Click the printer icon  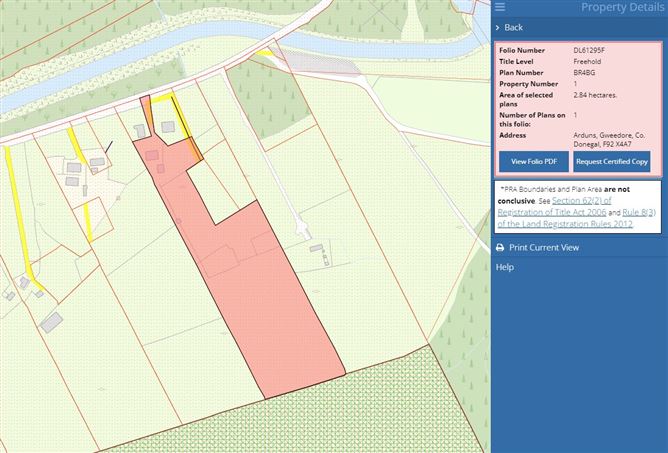500,248
